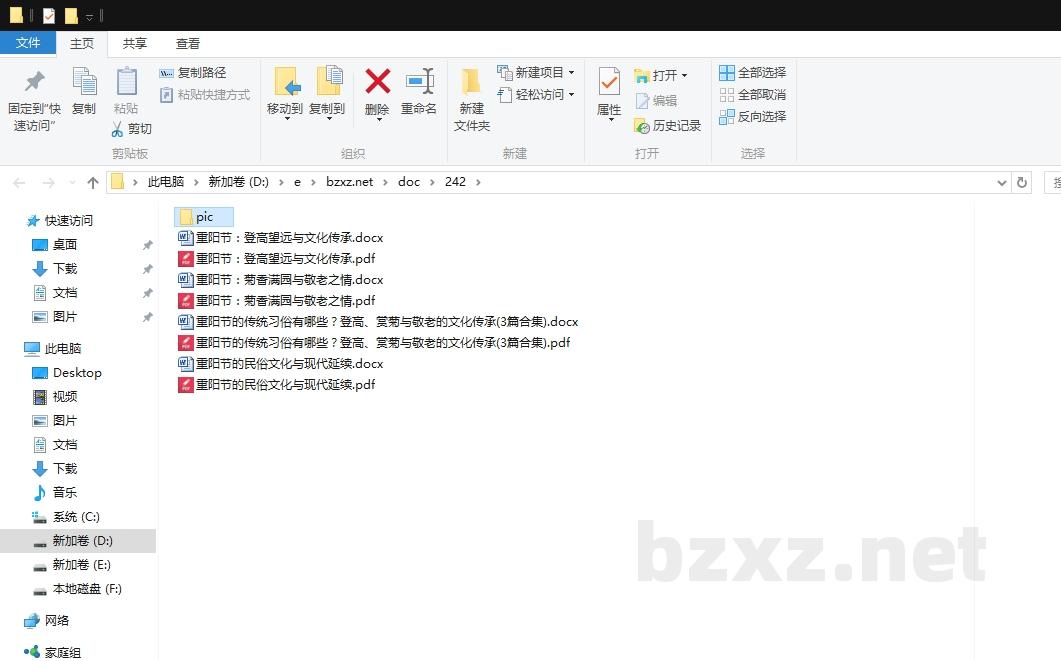The image size is (1061, 661).
Task: Switch to the 查看 ribbon tab
Action: [x=188, y=43]
